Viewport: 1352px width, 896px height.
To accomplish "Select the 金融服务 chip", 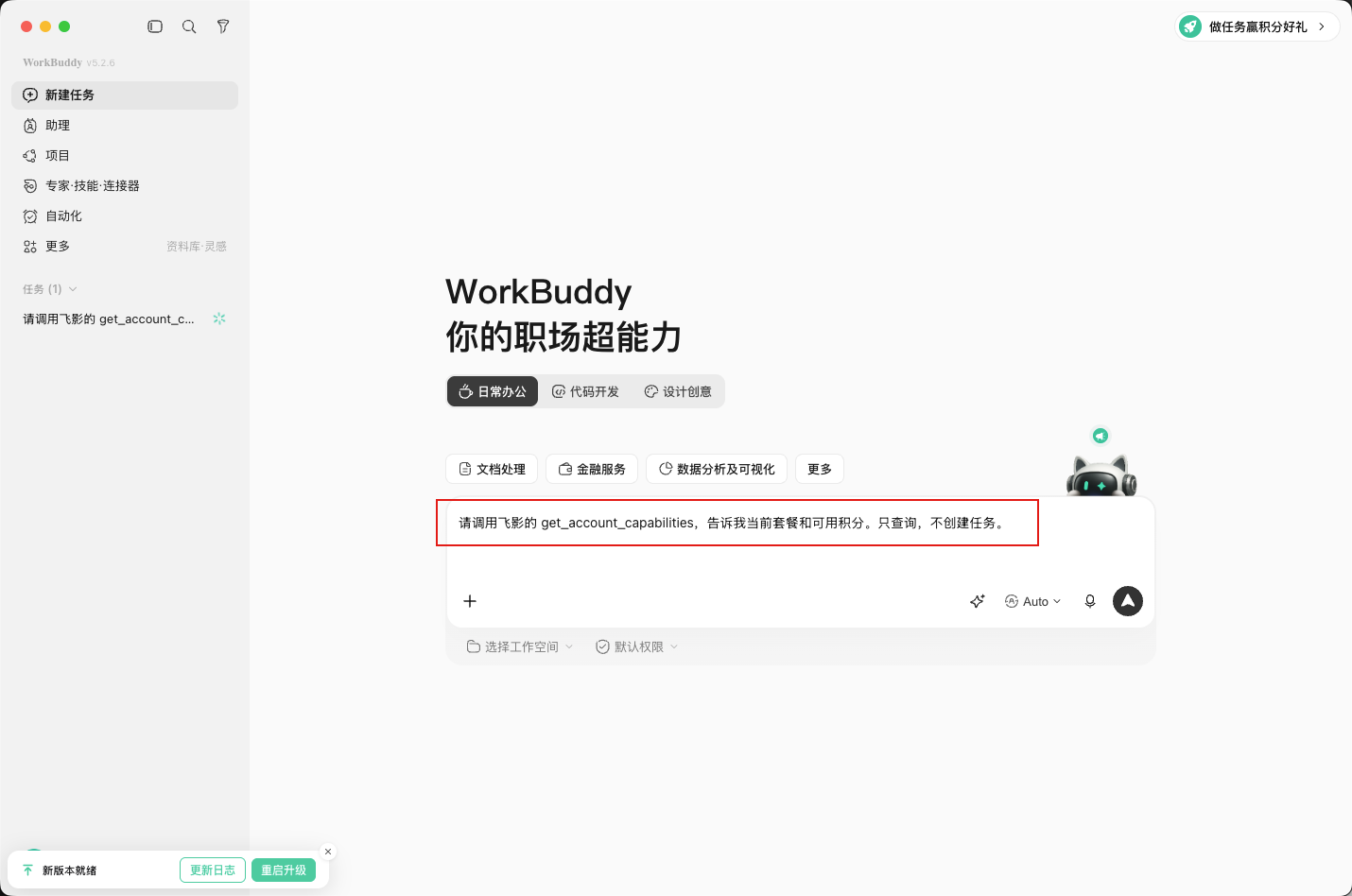I will point(592,469).
